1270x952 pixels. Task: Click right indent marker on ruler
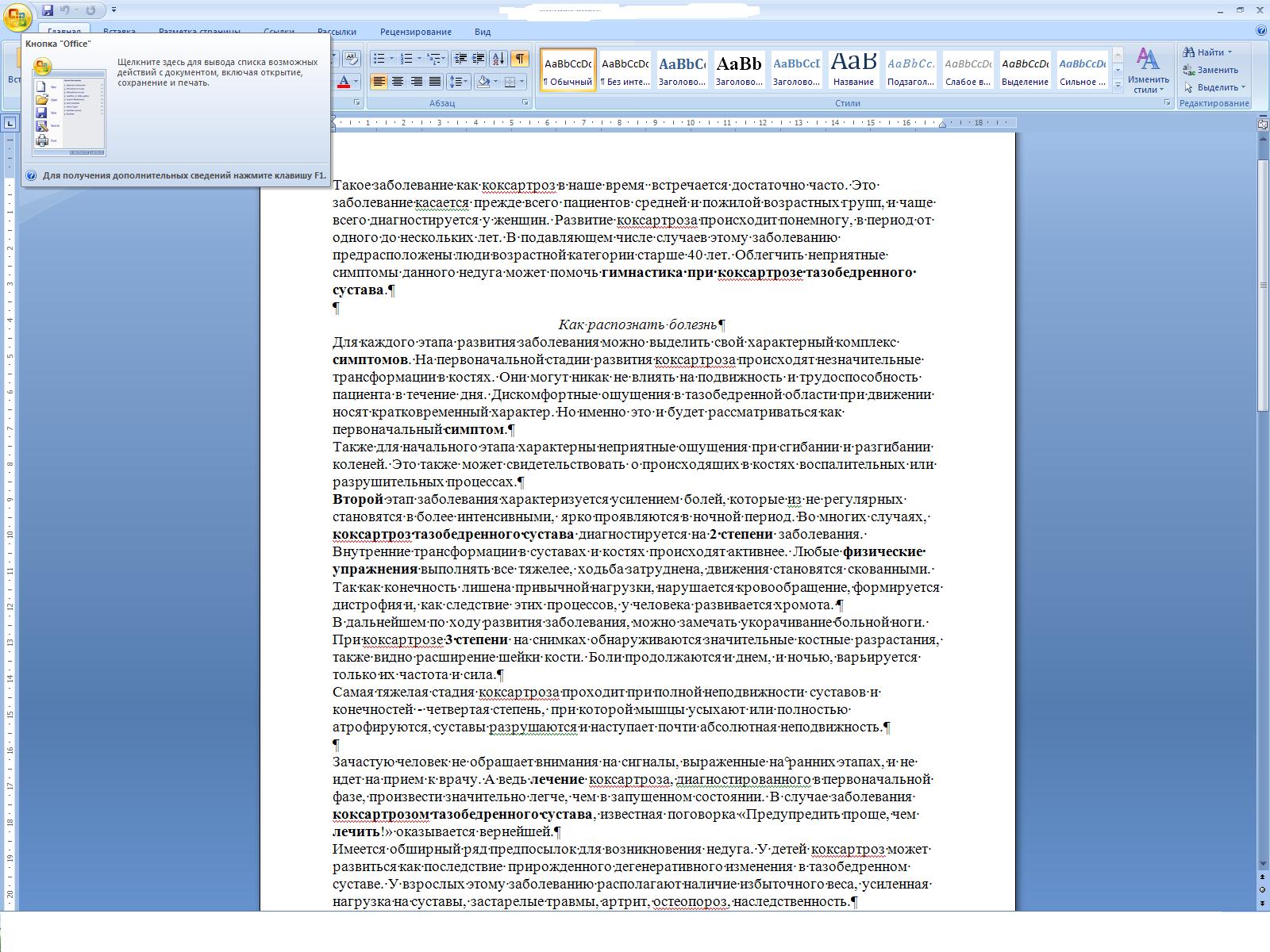942,125
